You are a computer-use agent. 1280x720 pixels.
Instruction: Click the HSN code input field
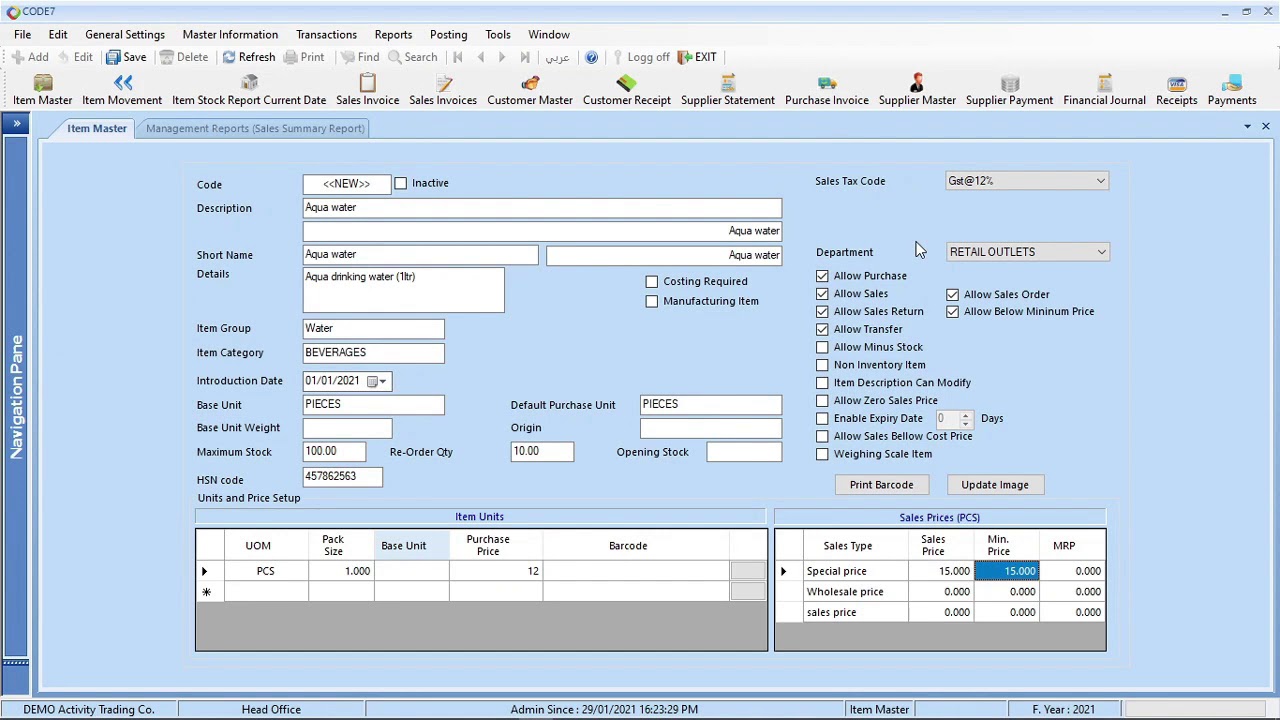point(342,477)
